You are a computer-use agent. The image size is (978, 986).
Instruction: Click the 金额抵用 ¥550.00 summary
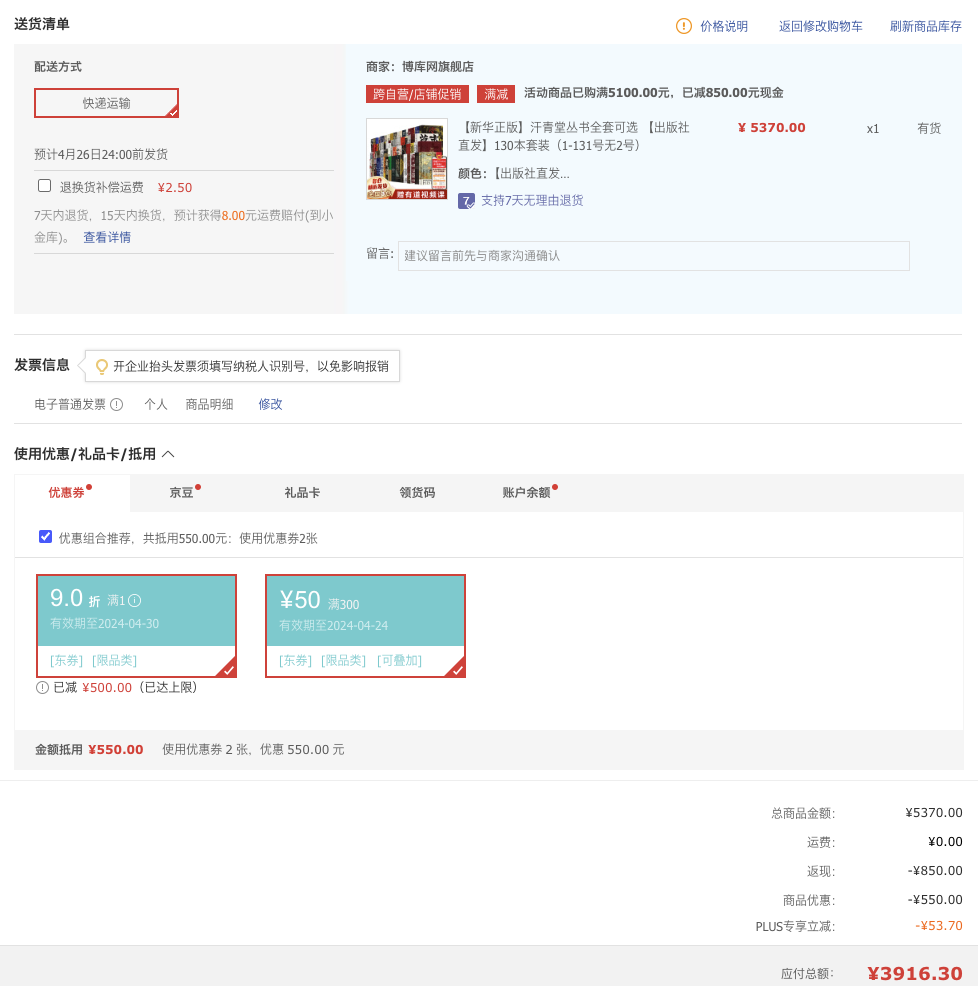(x=89, y=750)
